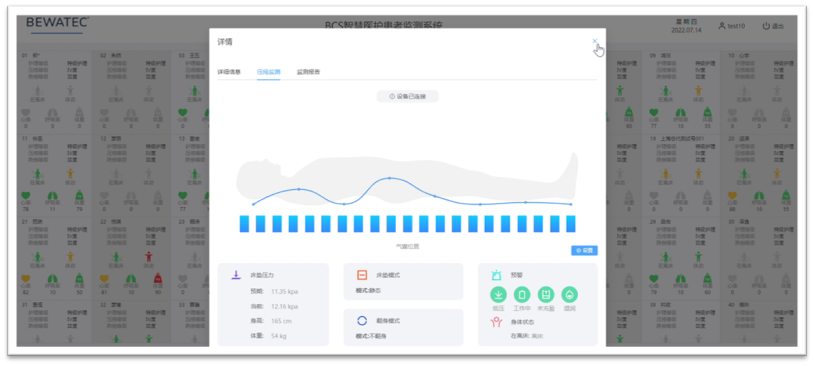814x366 pixels.
Task: Click the device connected (设备已连接) status pill
Action: [408, 97]
